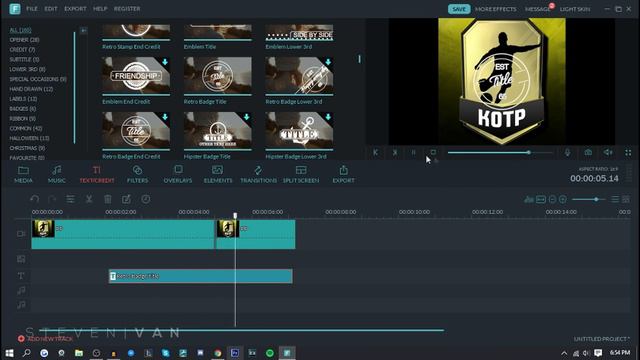Click the microphone voiceover icon
640x360 pixels.
(x=567, y=153)
